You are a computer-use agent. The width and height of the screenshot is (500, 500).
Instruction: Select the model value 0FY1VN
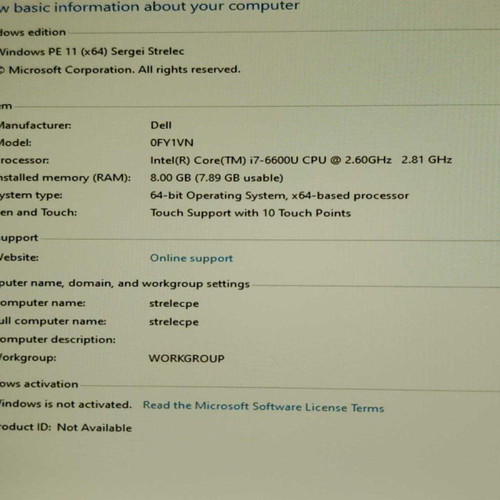pyautogui.click(x=172, y=143)
